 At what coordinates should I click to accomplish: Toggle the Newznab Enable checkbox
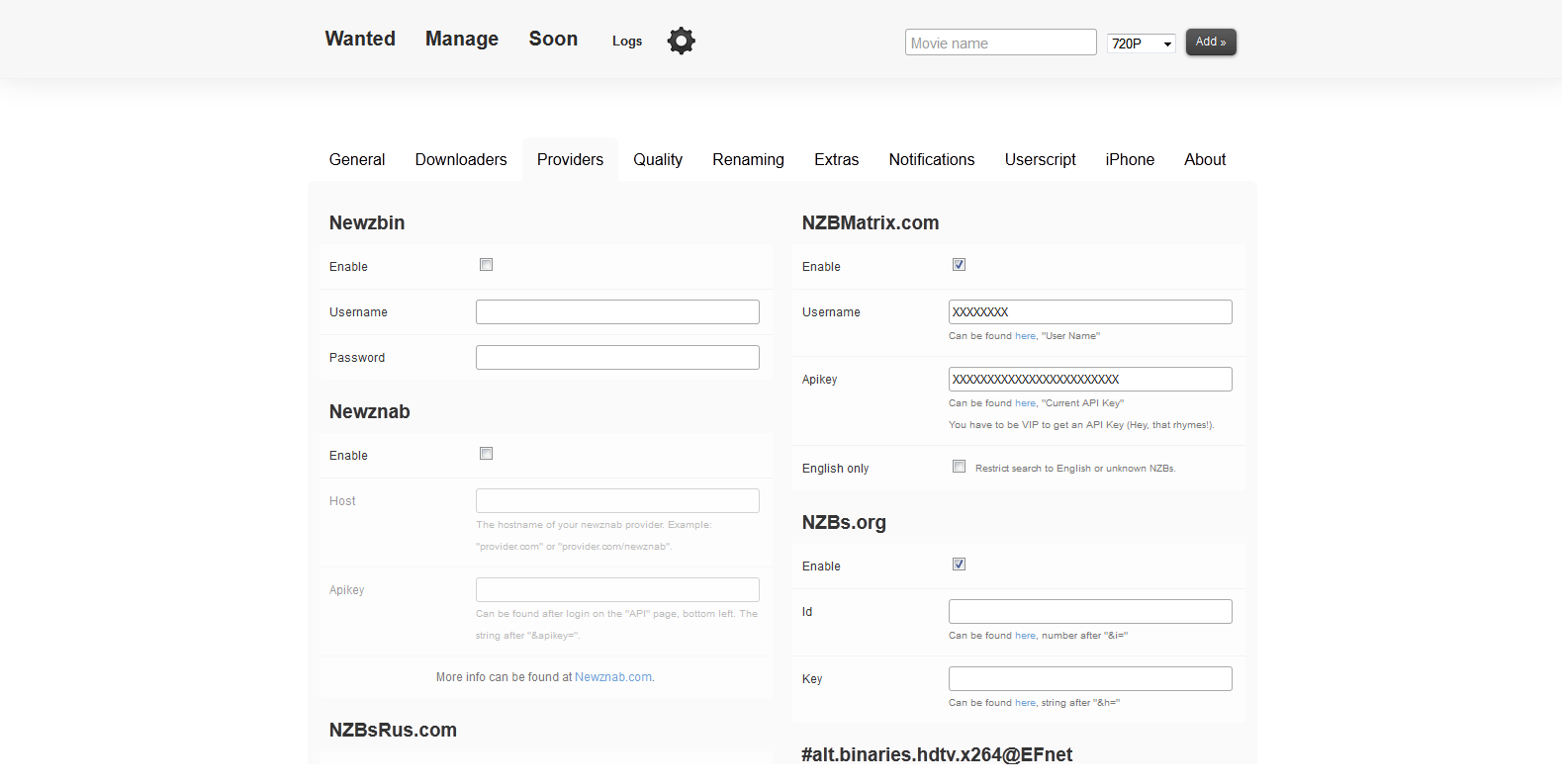[486, 454]
